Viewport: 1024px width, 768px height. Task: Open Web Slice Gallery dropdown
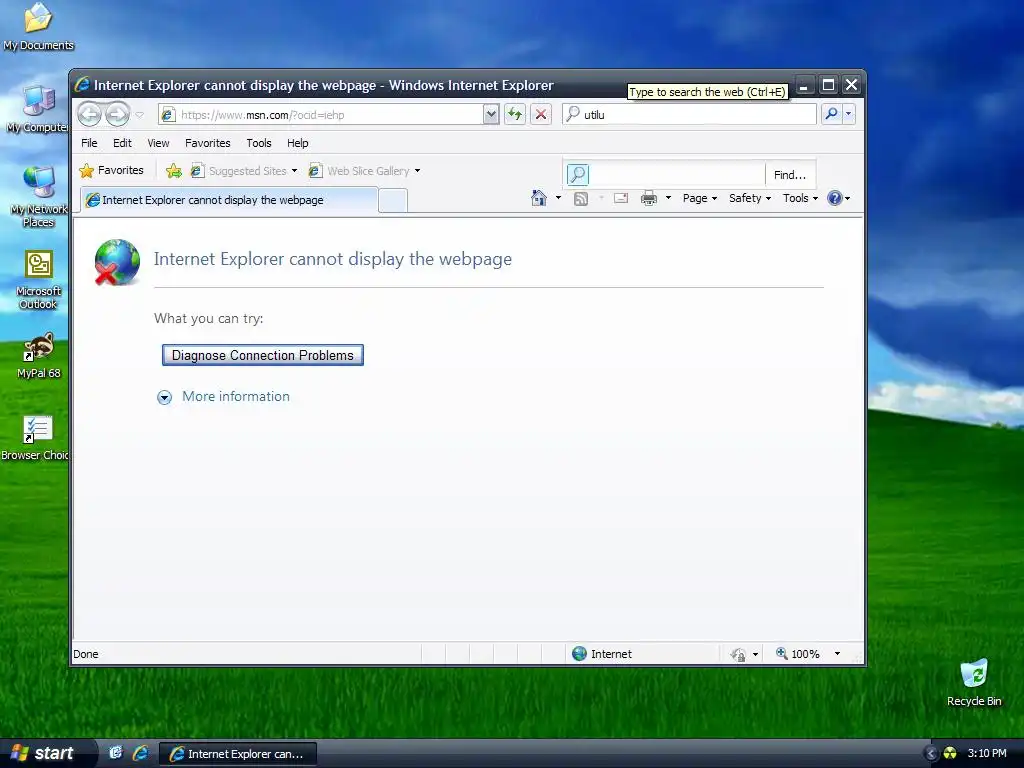[x=364, y=171]
